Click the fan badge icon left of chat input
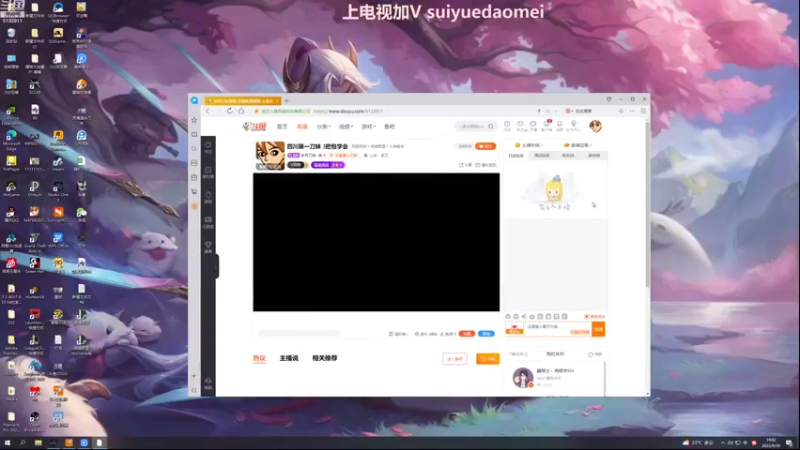 click(x=514, y=329)
